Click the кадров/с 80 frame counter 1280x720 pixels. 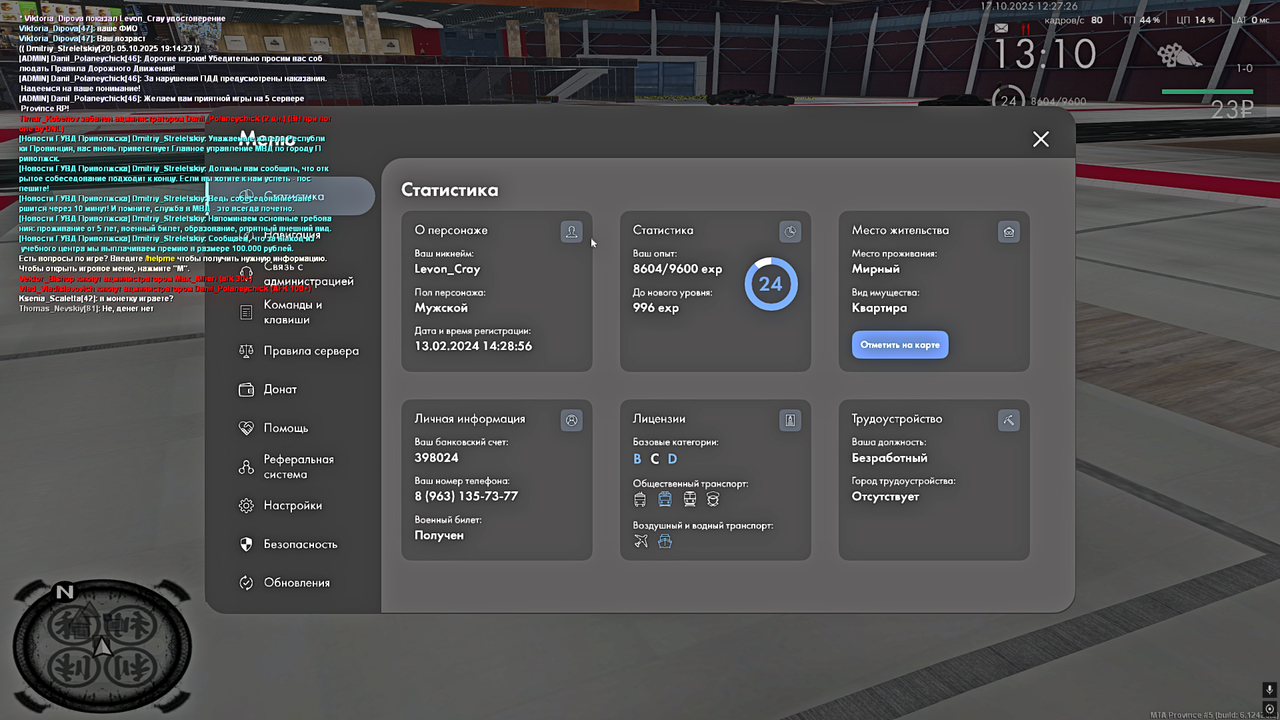pos(1073,20)
